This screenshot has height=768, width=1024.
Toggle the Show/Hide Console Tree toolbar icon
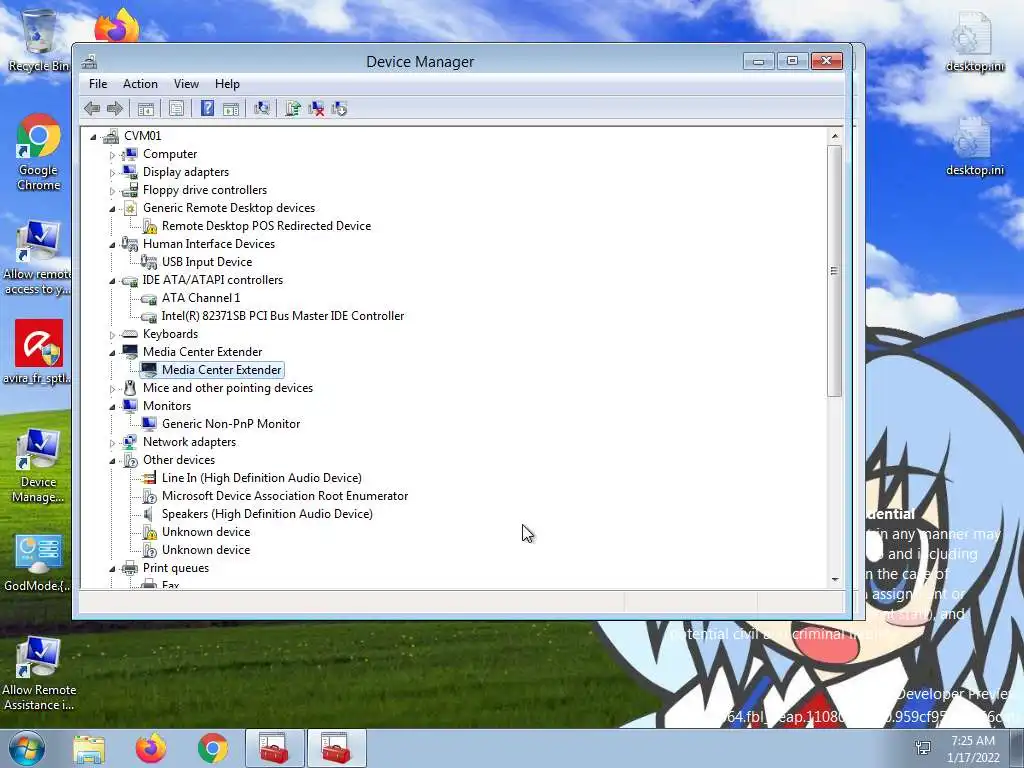click(146, 108)
